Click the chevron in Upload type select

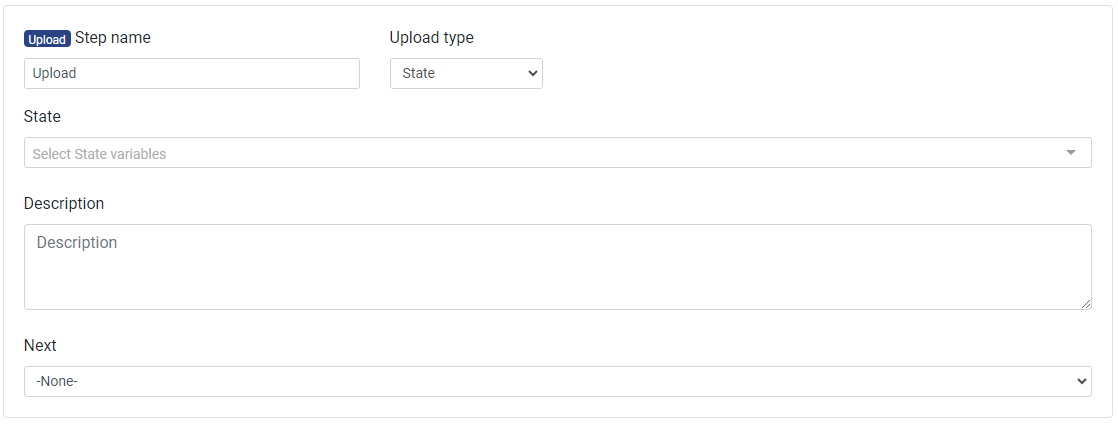(531, 73)
